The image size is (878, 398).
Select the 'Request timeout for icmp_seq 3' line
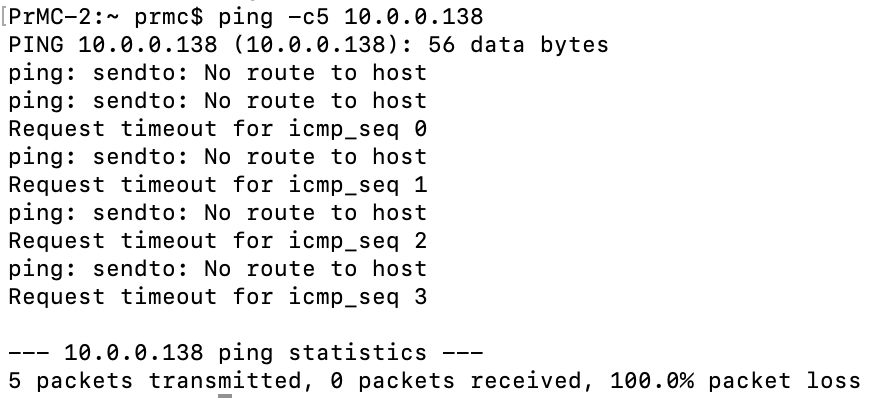(x=218, y=297)
